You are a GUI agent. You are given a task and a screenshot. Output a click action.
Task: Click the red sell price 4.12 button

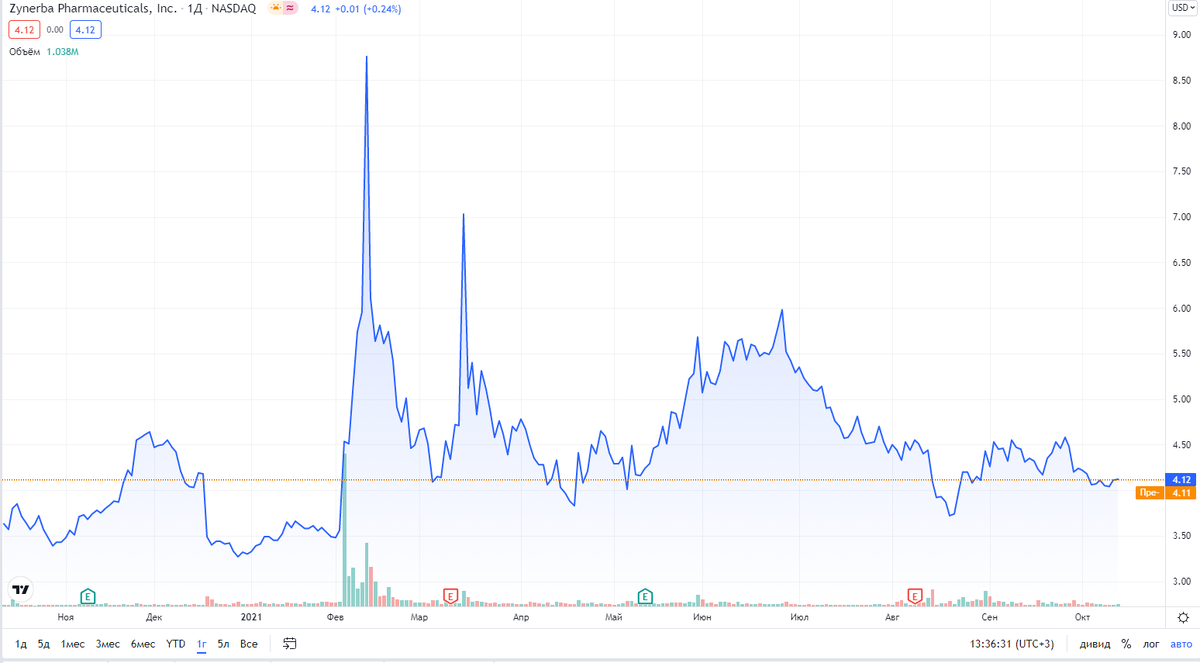click(24, 30)
